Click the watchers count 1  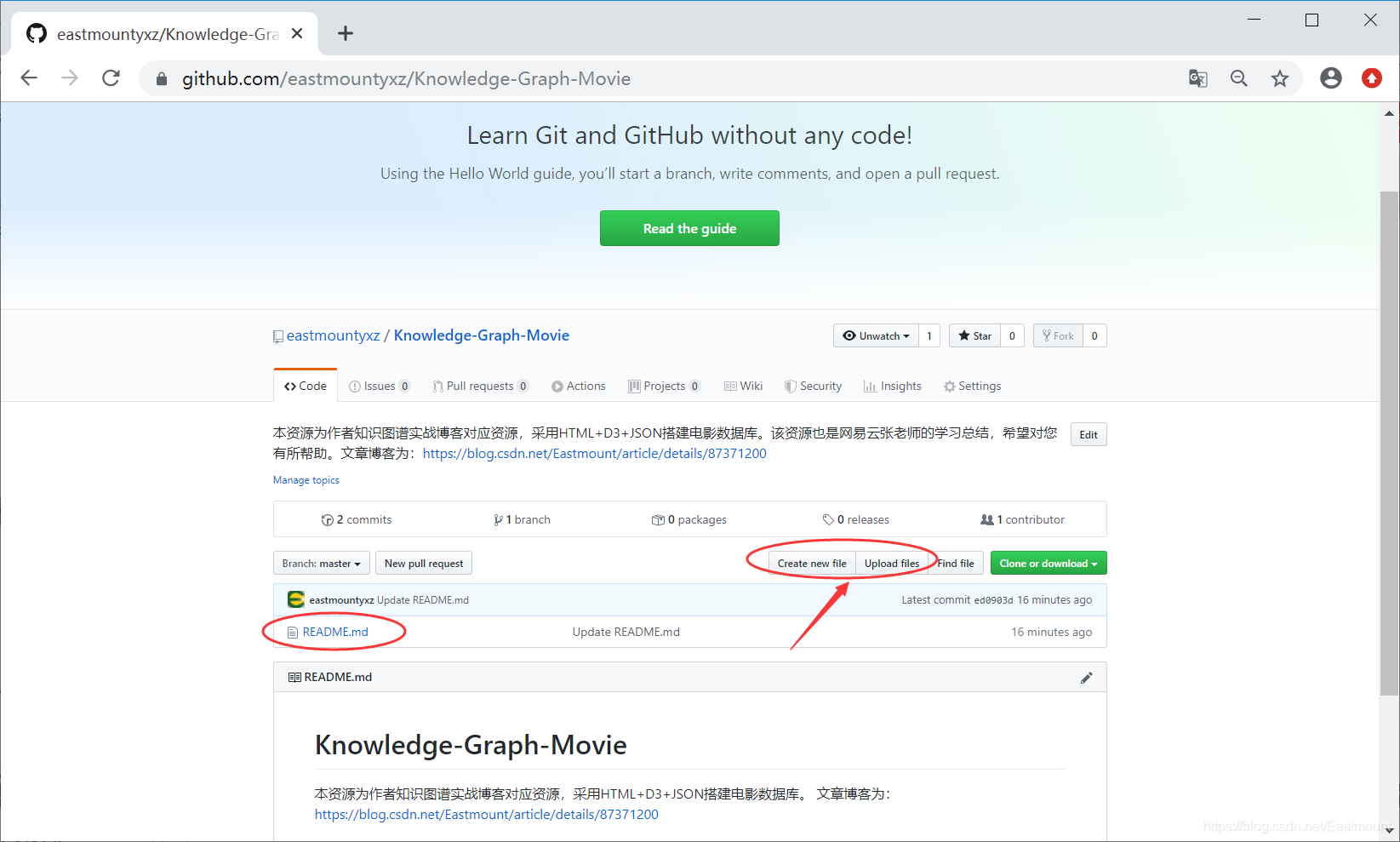pyautogui.click(x=929, y=335)
